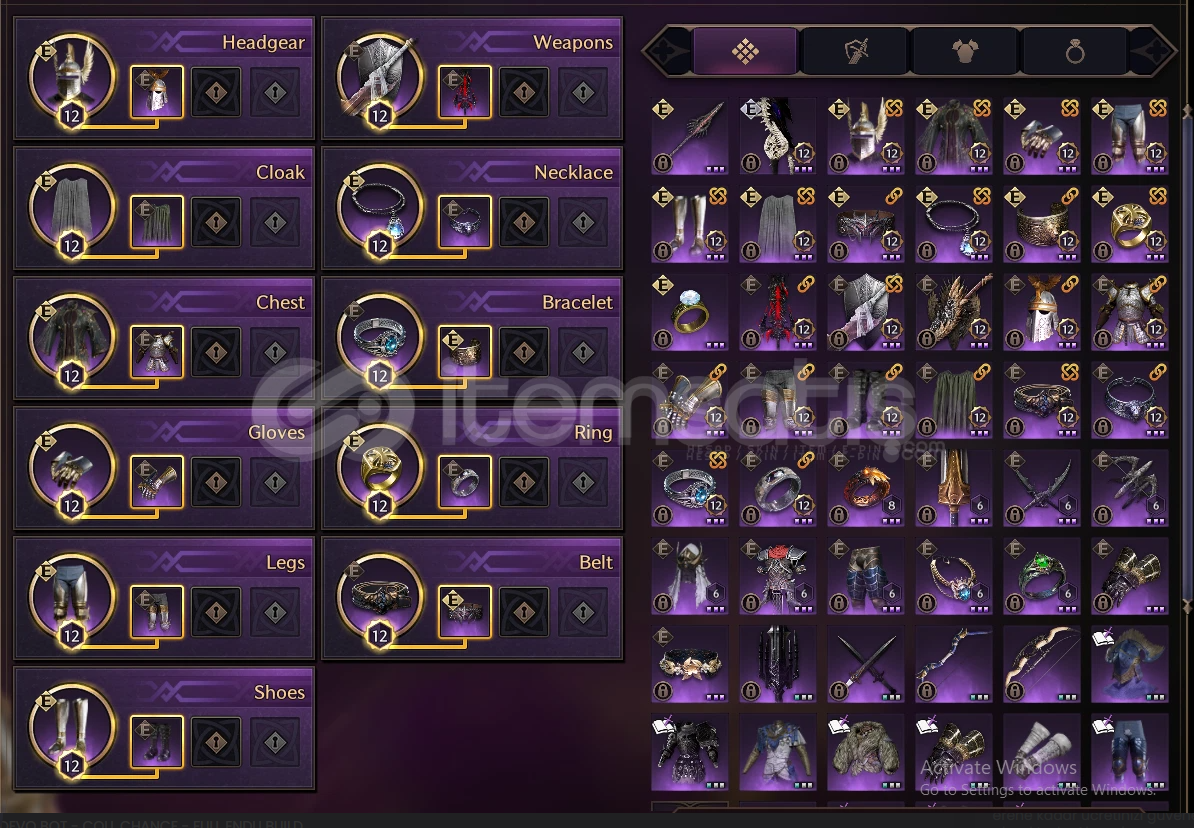Switch to the all items filter tab
This screenshot has height=828, width=1194.
pyautogui.click(x=745, y=51)
